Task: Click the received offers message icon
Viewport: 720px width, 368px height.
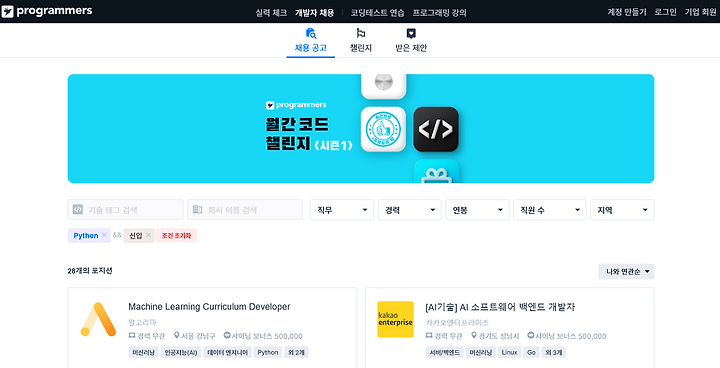Action: pos(411,33)
